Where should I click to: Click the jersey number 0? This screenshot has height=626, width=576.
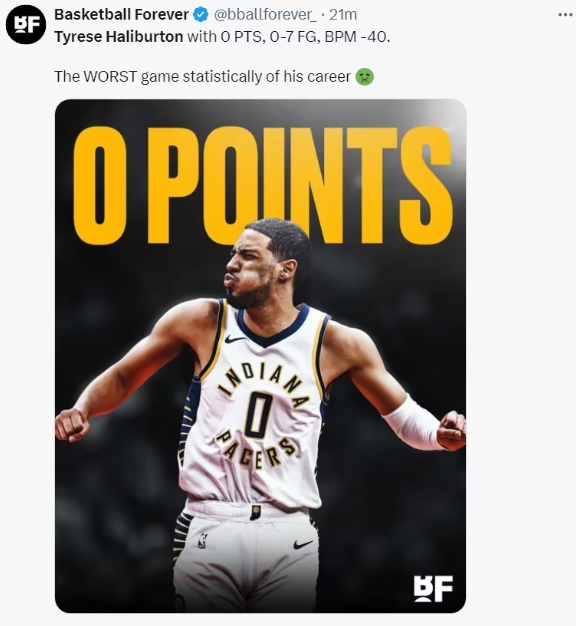pos(257,416)
